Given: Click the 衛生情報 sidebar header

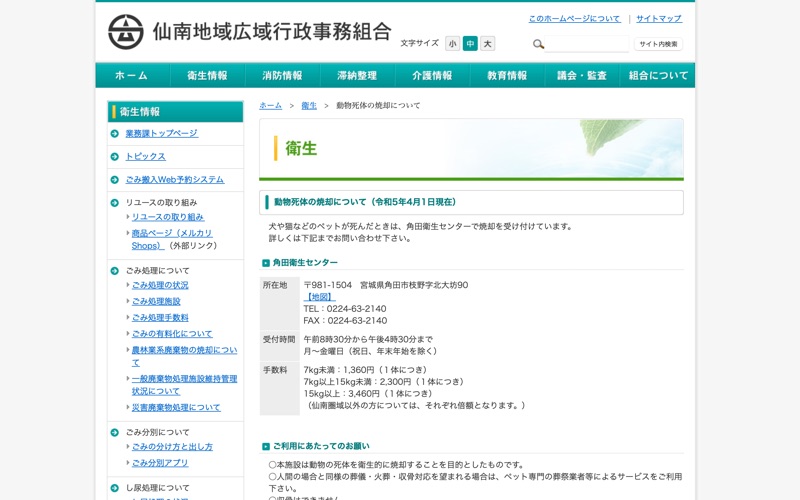Looking at the screenshot, I should click(176, 112).
